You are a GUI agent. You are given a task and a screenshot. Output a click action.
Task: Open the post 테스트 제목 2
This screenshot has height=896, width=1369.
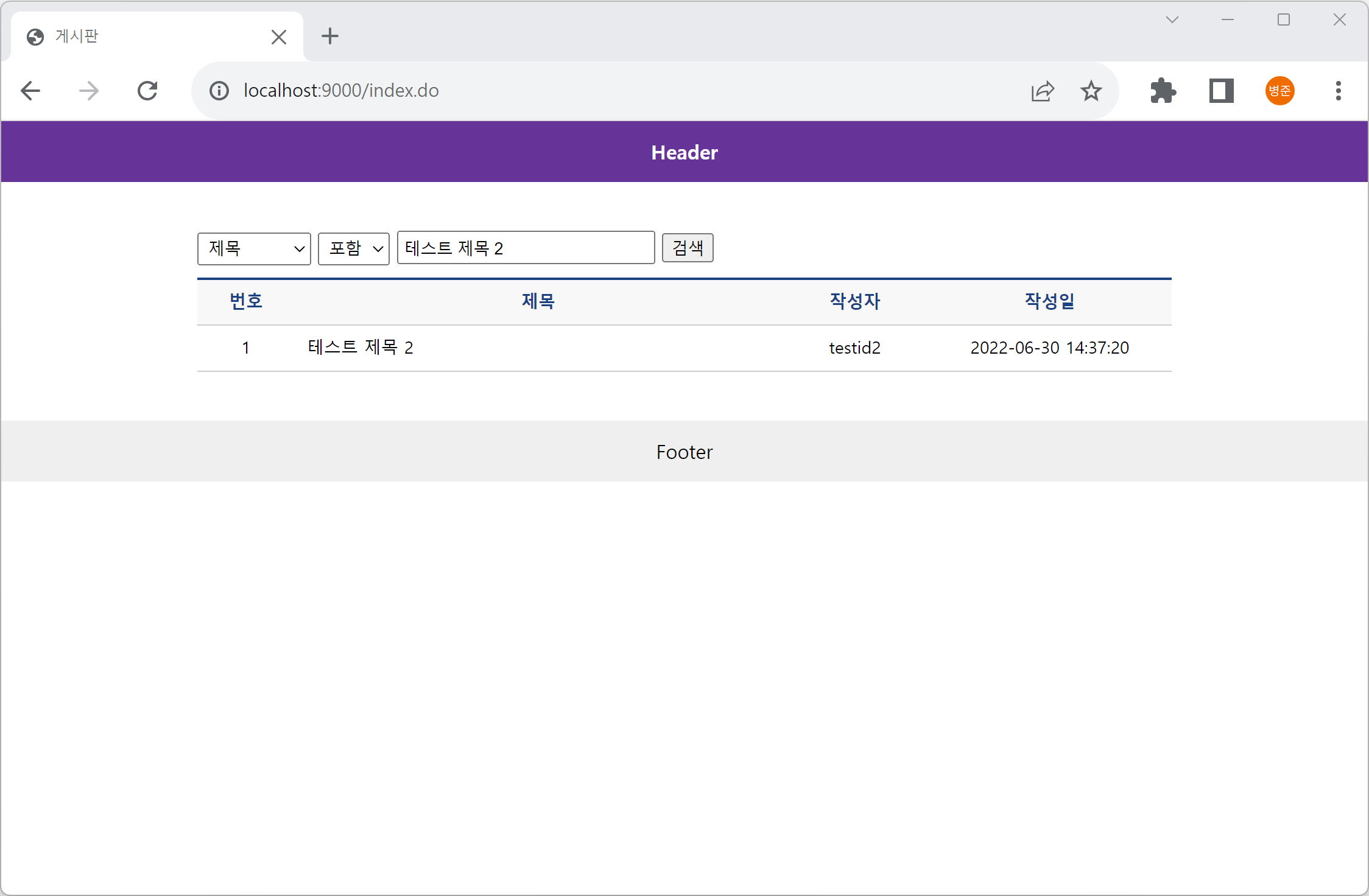point(361,348)
